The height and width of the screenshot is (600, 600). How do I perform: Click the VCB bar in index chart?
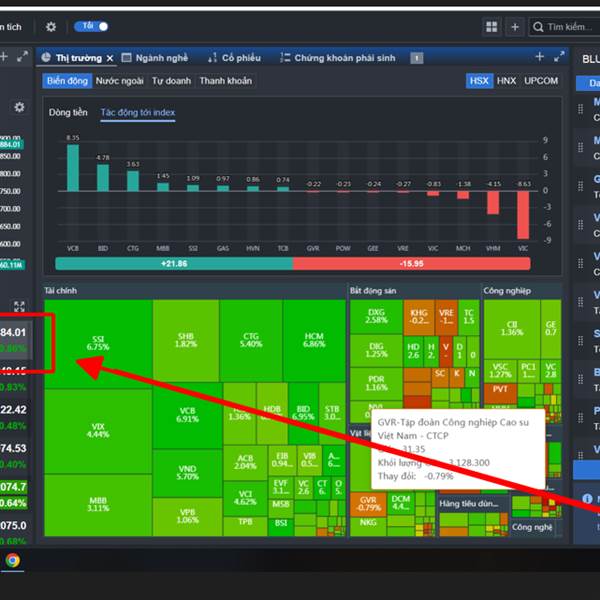73,168
